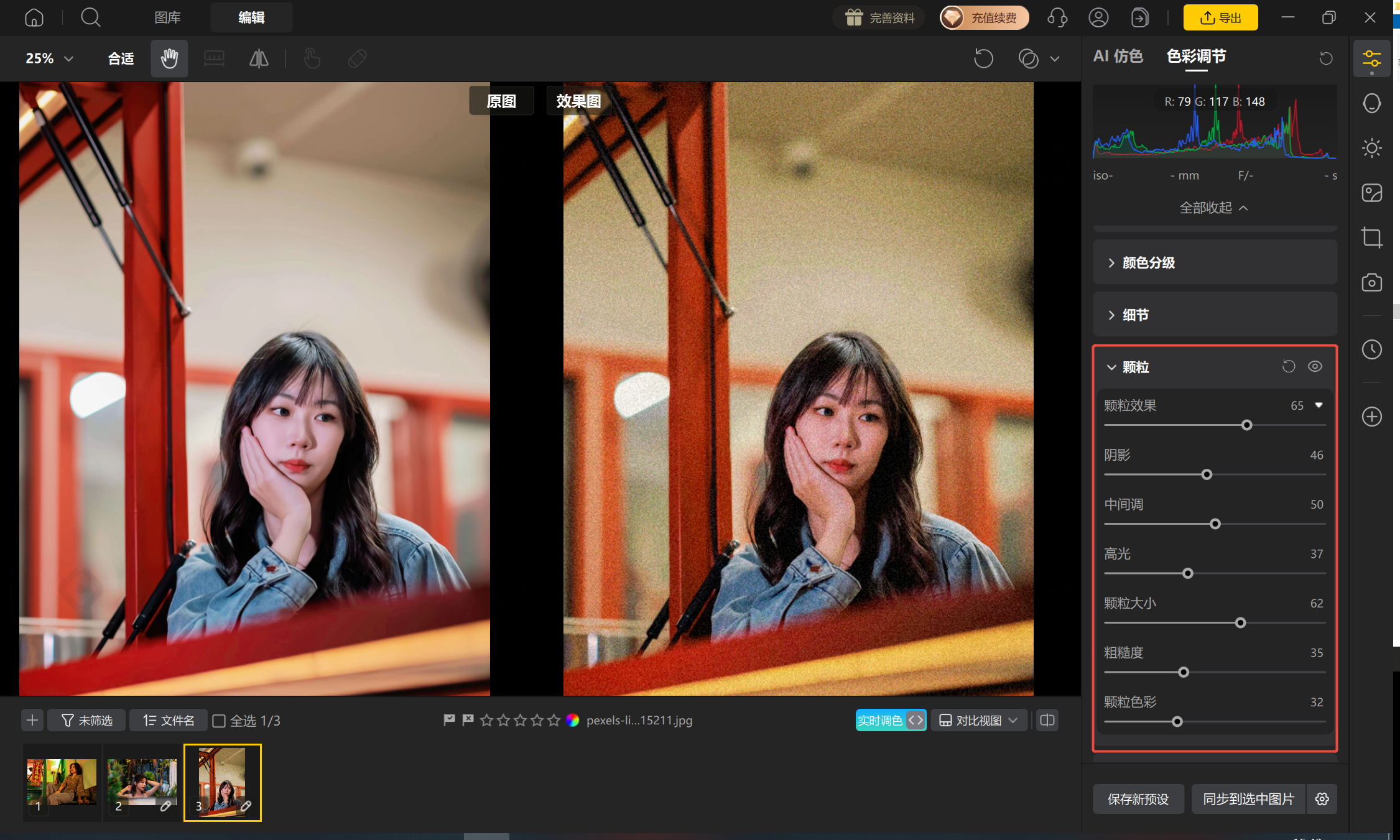The image size is (1400, 840).
Task: Click the 导出 export button
Action: pos(1220,17)
